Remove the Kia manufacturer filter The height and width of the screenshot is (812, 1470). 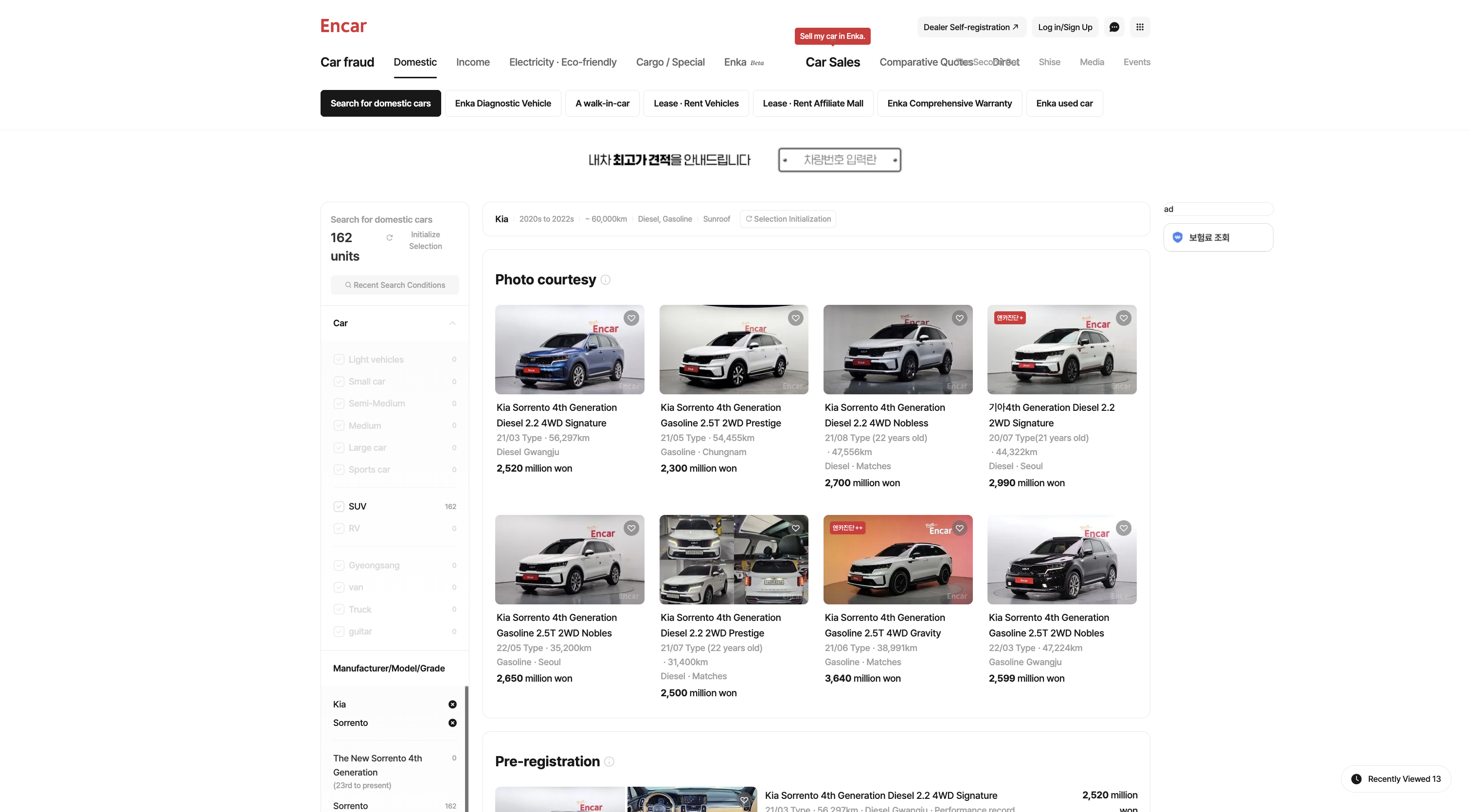[x=452, y=704]
